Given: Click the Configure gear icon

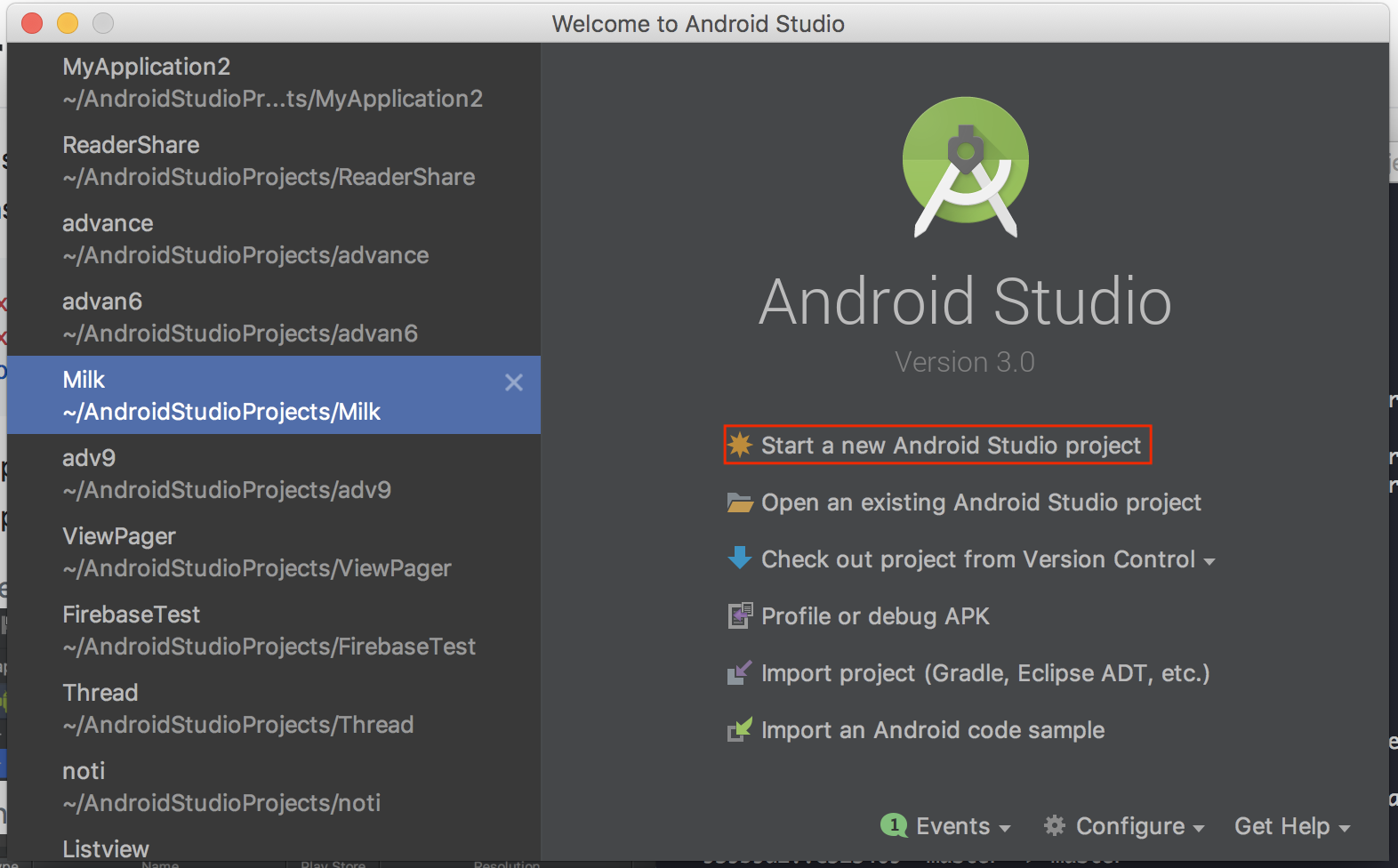Looking at the screenshot, I should (x=1055, y=825).
